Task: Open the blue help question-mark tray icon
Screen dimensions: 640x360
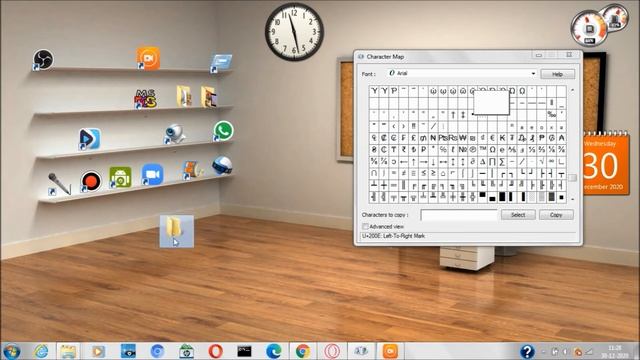Action: pos(527,351)
